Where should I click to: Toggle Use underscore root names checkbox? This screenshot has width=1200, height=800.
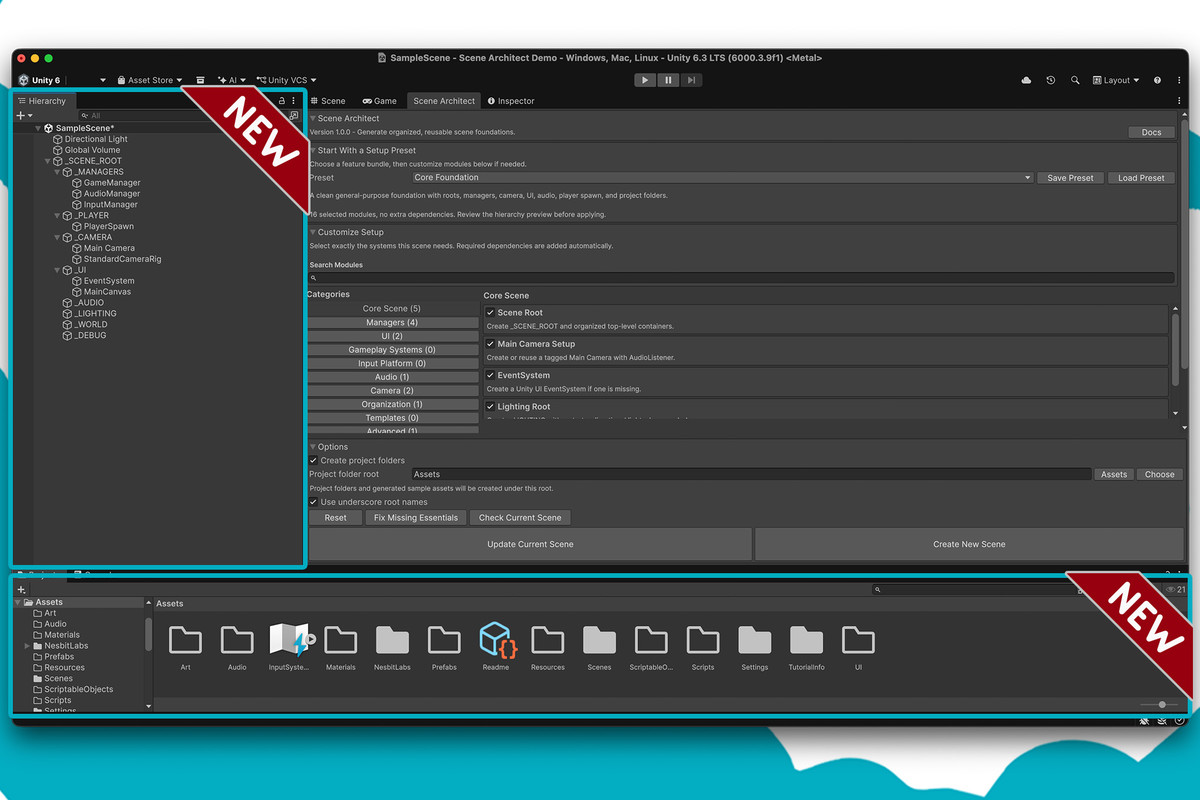tap(314, 502)
